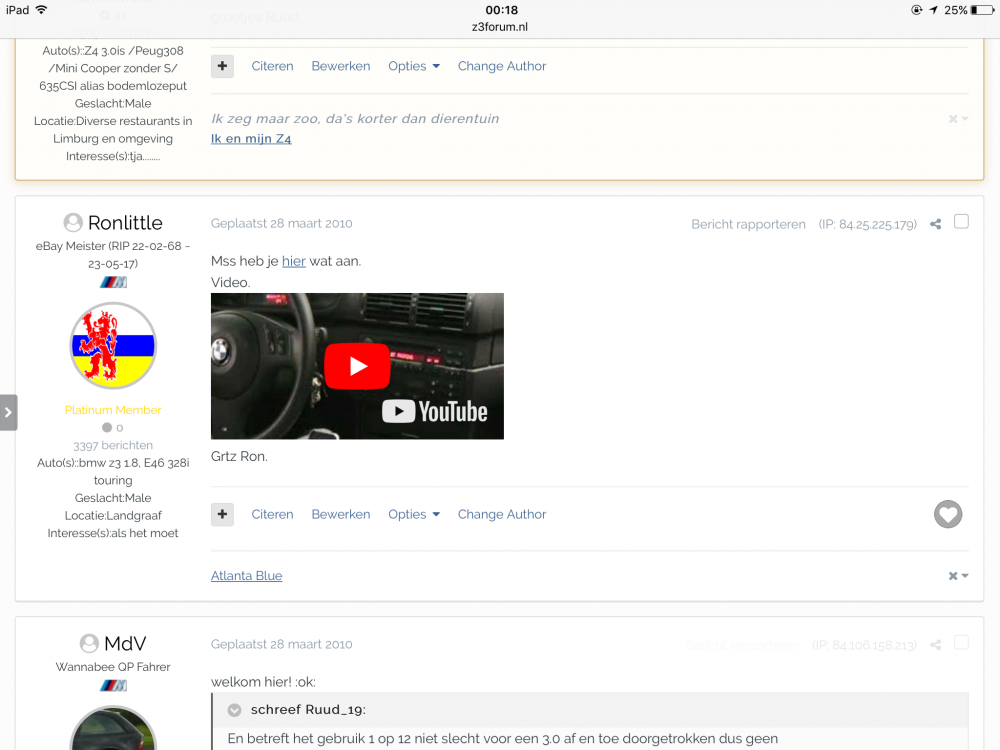The image size is (1000, 750).
Task: Share Ronlittle's post via share icon
Action: tap(936, 224)
